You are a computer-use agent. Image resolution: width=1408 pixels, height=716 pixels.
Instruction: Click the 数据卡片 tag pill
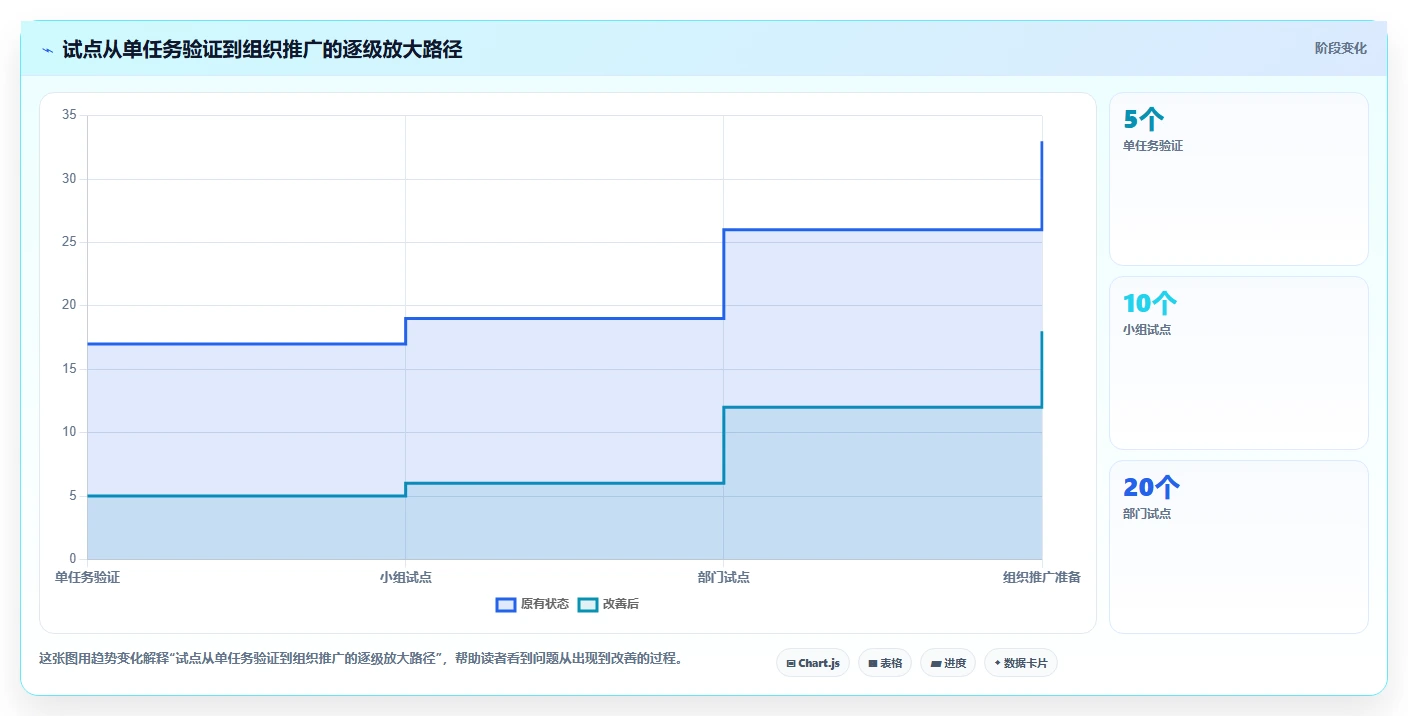(x=1021, y=663)
